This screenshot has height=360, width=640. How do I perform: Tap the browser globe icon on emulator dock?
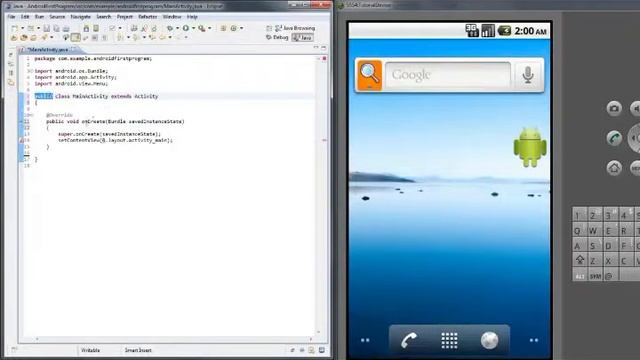click(489, 340)
